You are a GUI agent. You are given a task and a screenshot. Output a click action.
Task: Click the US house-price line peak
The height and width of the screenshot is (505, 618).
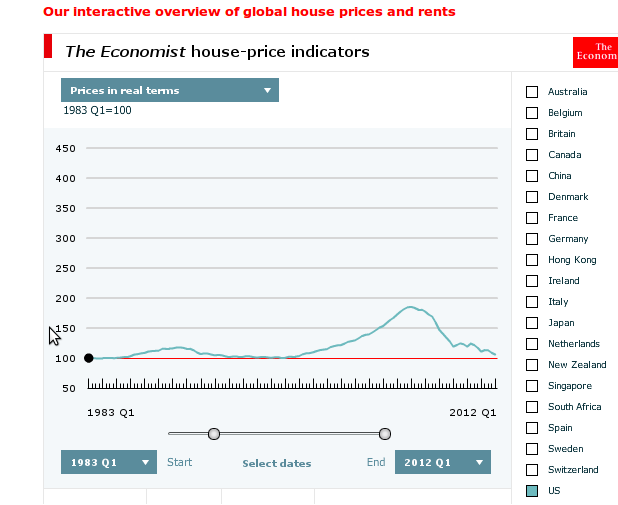410,307
